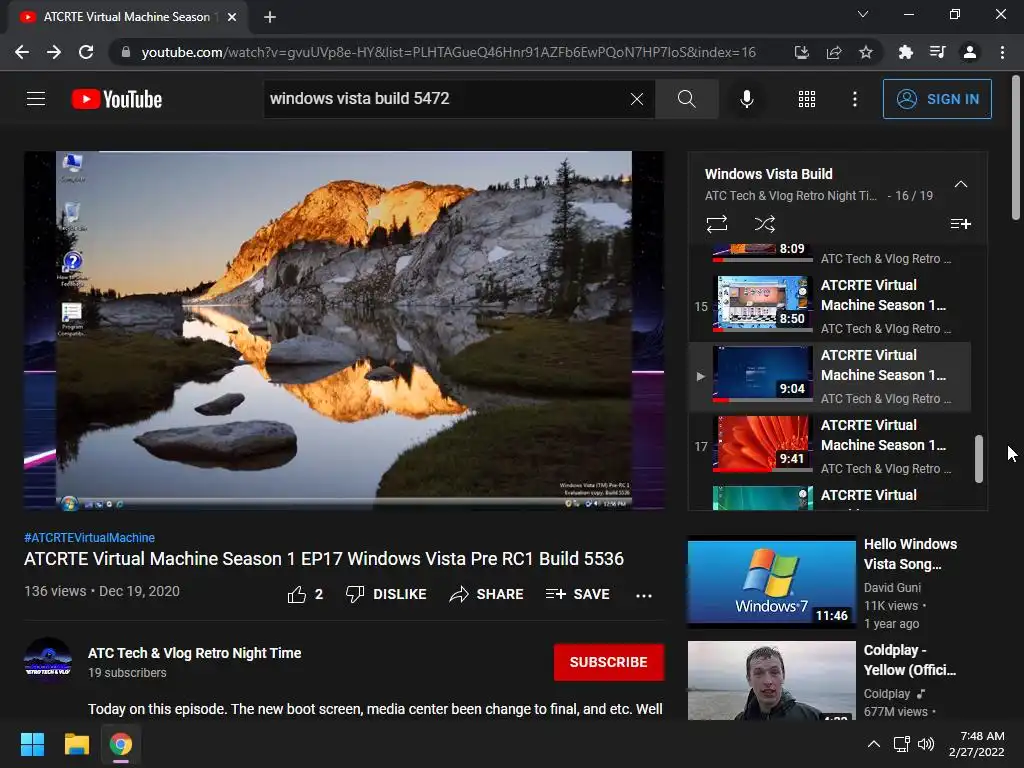Click Chrome icon in taskbar
The image size is (1024, 768).
click(x=120, y=744)
